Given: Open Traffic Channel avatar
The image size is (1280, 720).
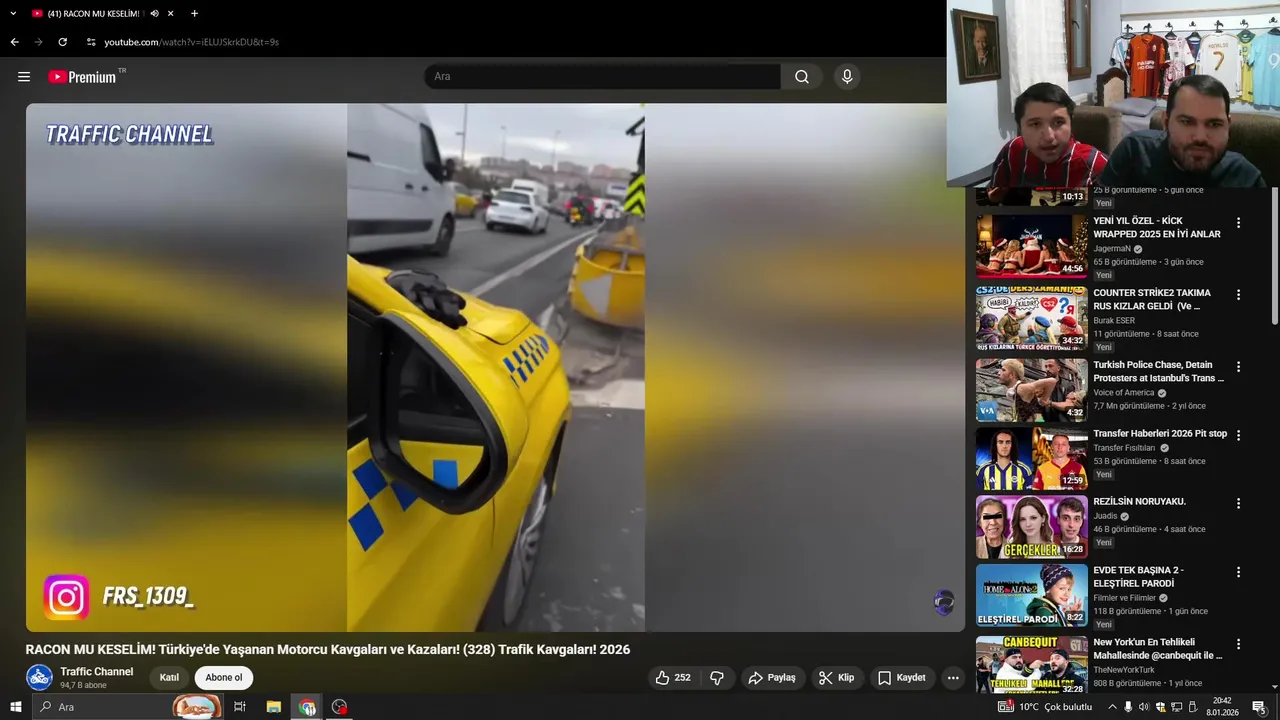Looking at the screenshot, I should (39, 677).
